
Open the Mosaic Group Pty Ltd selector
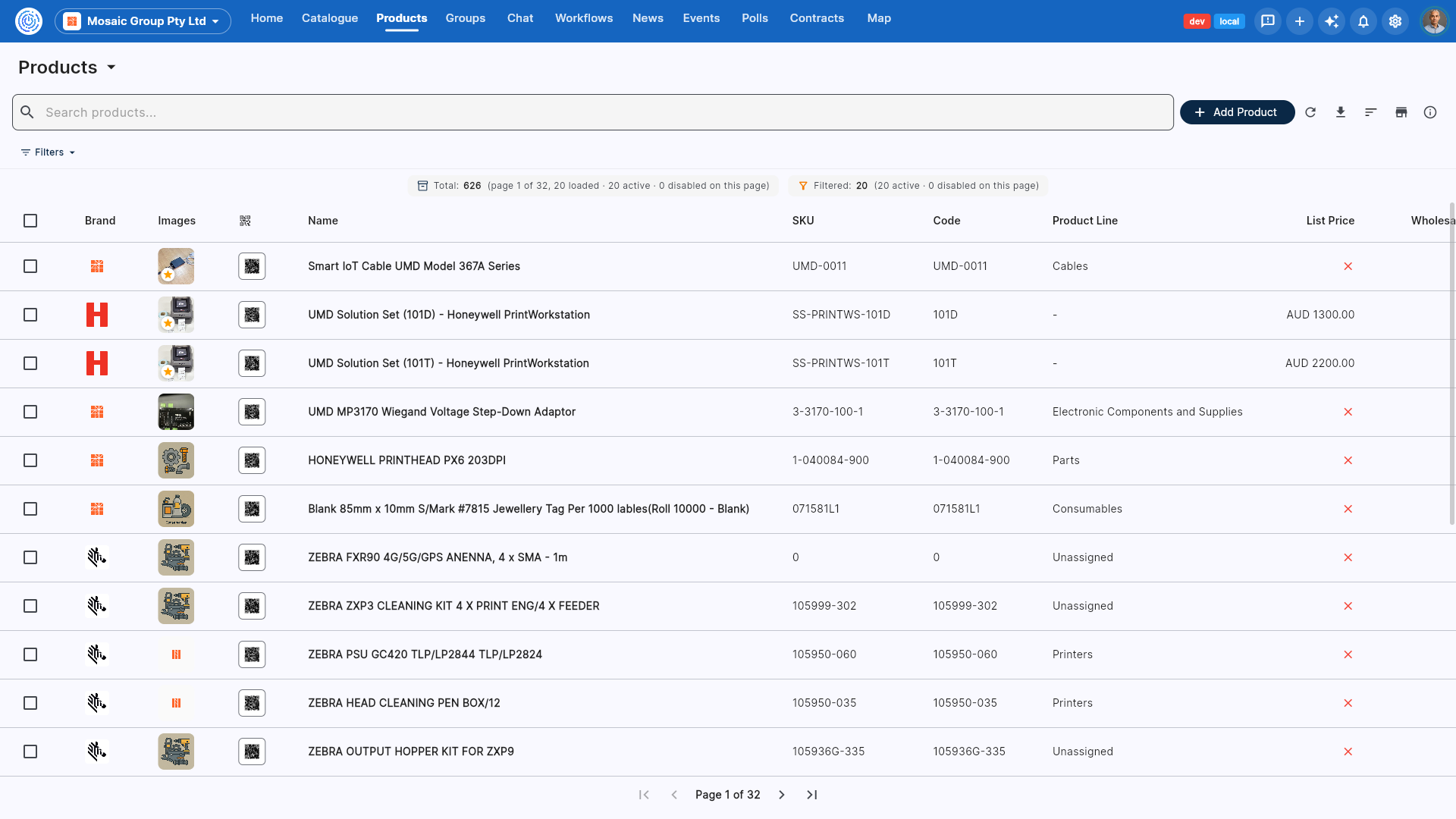(143, 21)
